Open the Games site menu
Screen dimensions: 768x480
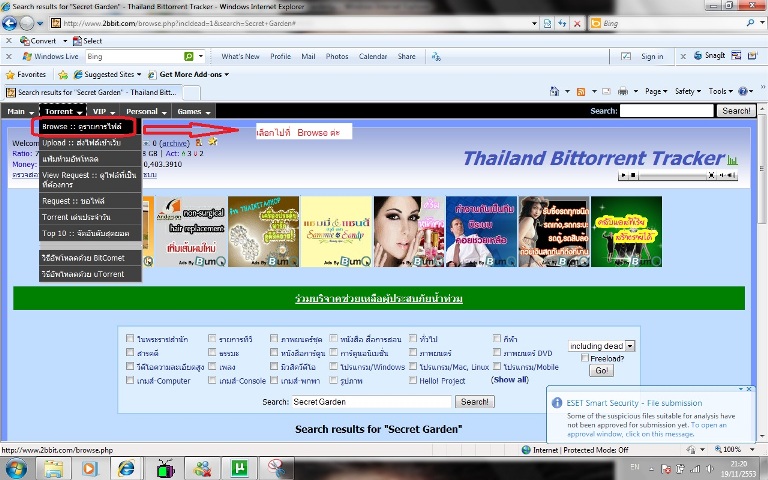coord(194,111)
